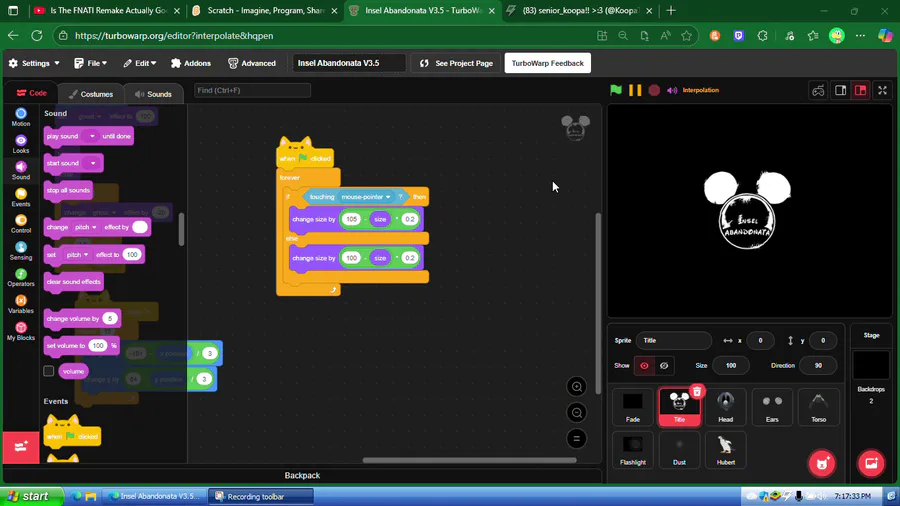Open the choose a sprite button
The height and width of the screenshot is (506, 900).
coord(822,464)
